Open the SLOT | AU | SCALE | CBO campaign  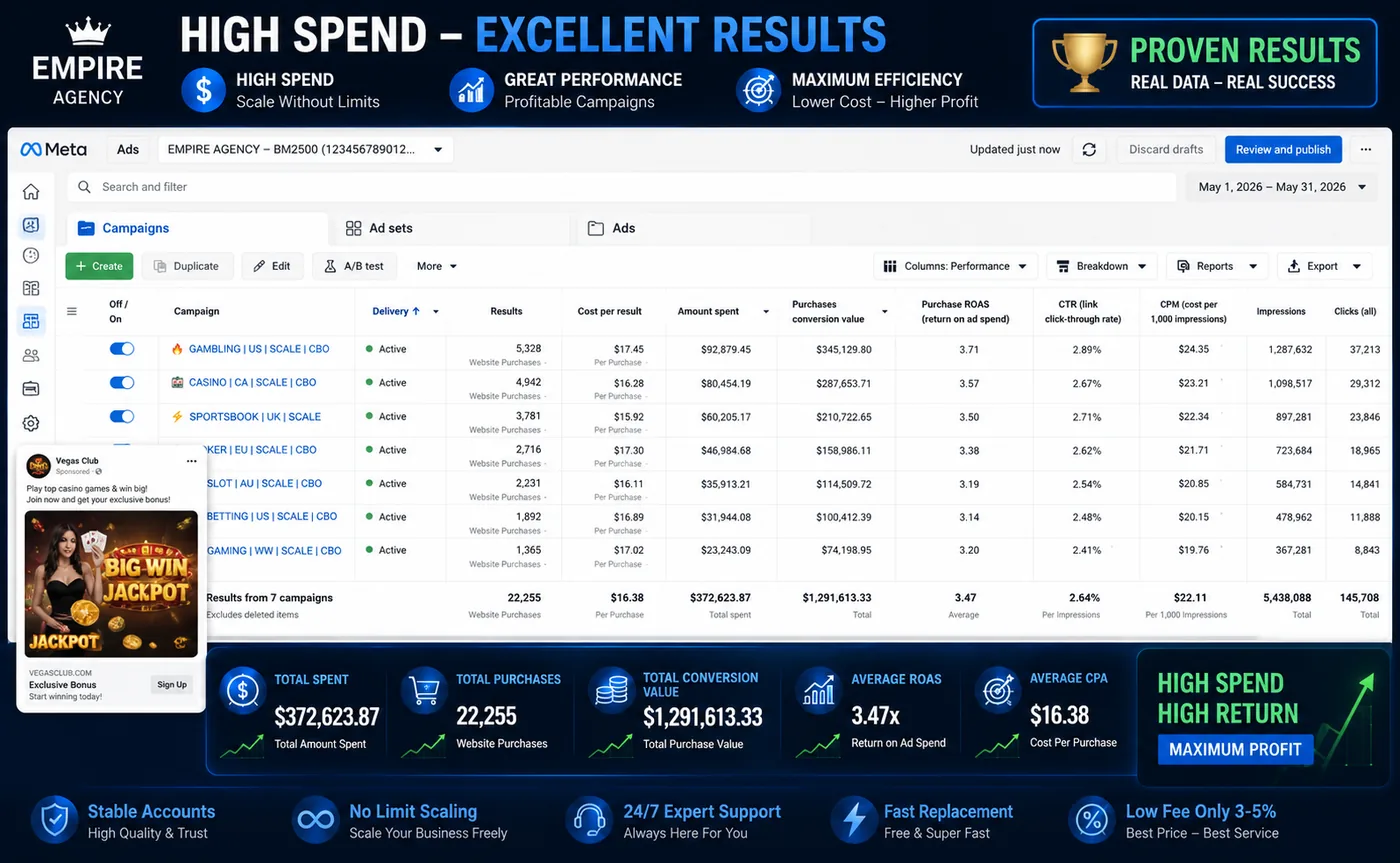click(x=264, y=483)
